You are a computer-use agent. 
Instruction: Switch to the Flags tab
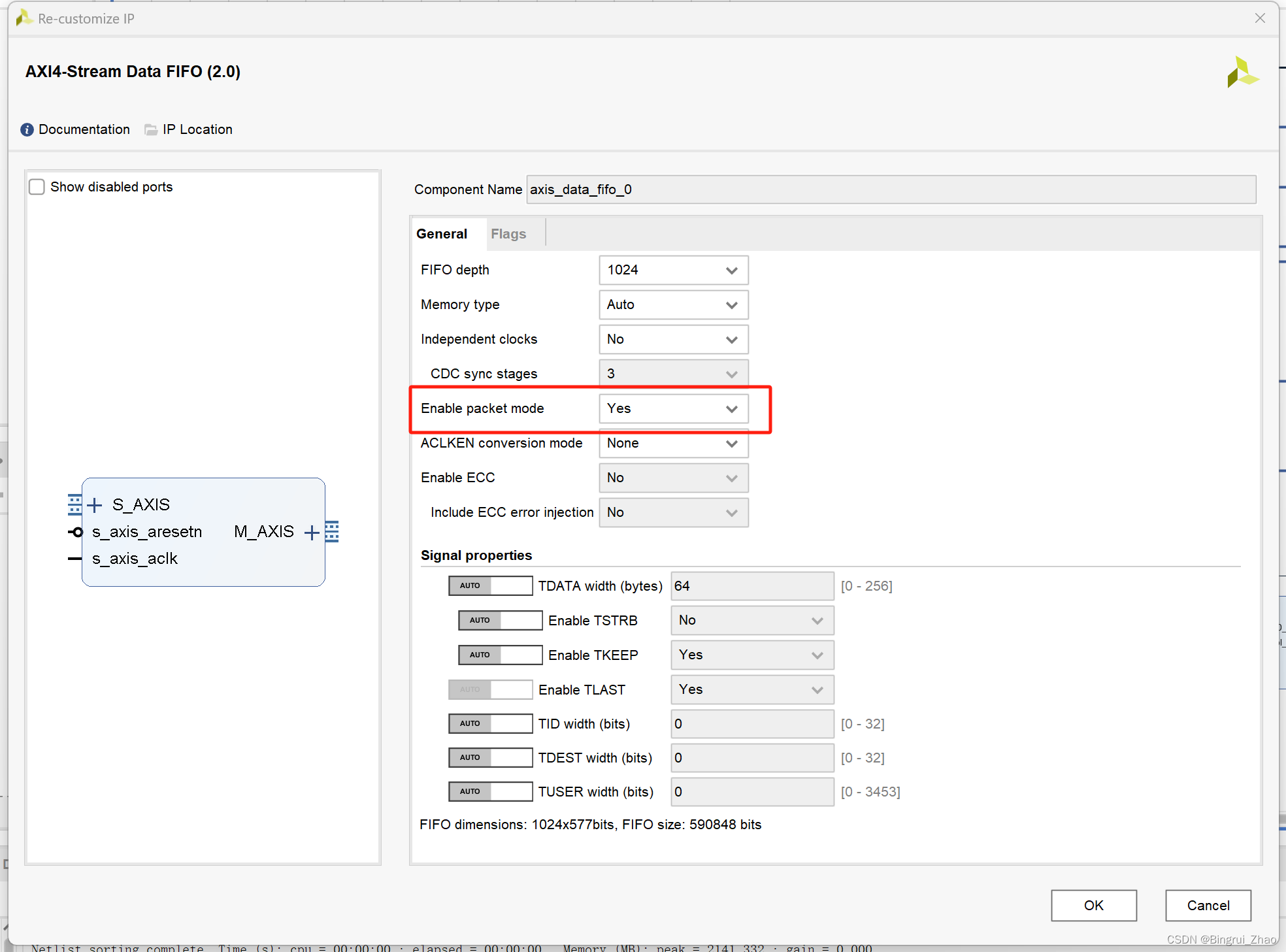click(508, 234)
